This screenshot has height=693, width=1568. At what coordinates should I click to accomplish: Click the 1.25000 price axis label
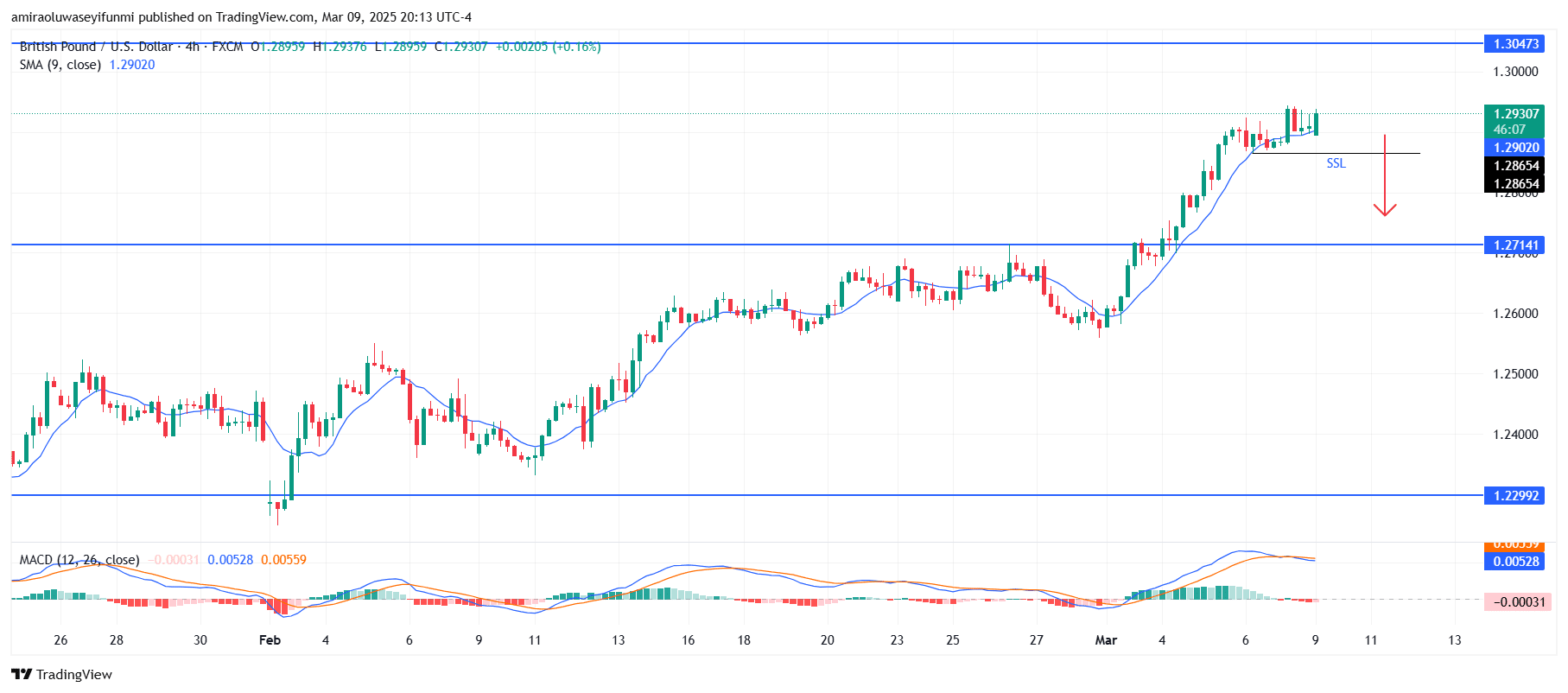coord(1516,374)
